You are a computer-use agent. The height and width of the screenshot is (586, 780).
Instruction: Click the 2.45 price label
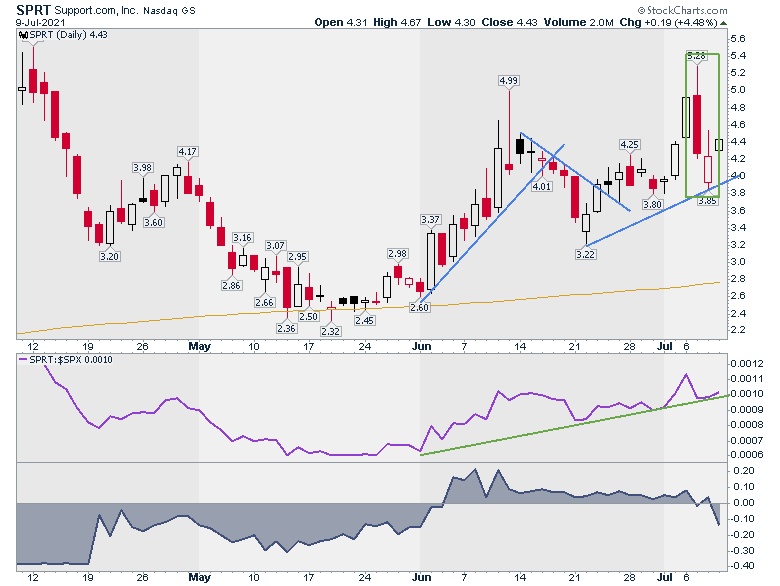coord(364,320)
